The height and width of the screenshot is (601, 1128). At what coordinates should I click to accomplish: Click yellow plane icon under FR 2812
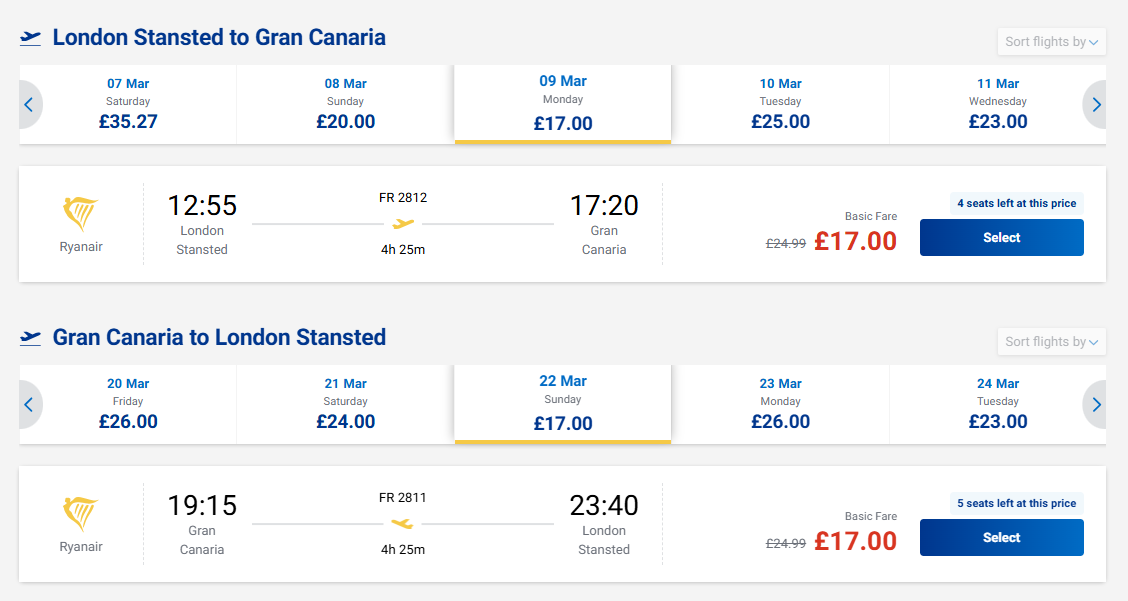point(403,224)
